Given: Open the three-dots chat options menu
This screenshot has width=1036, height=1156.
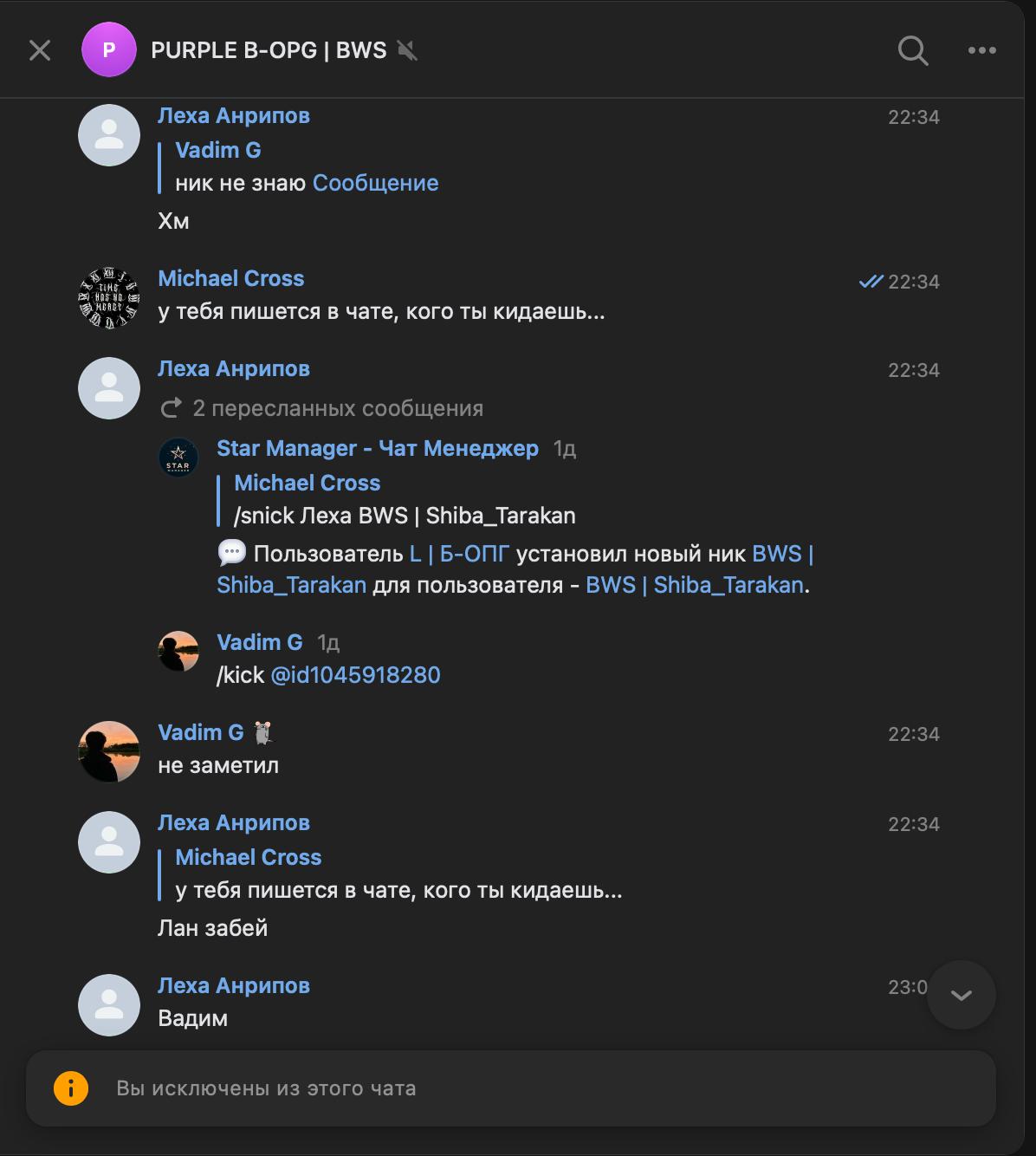Looking at the screenshot, I should click(x=981, y=51).
